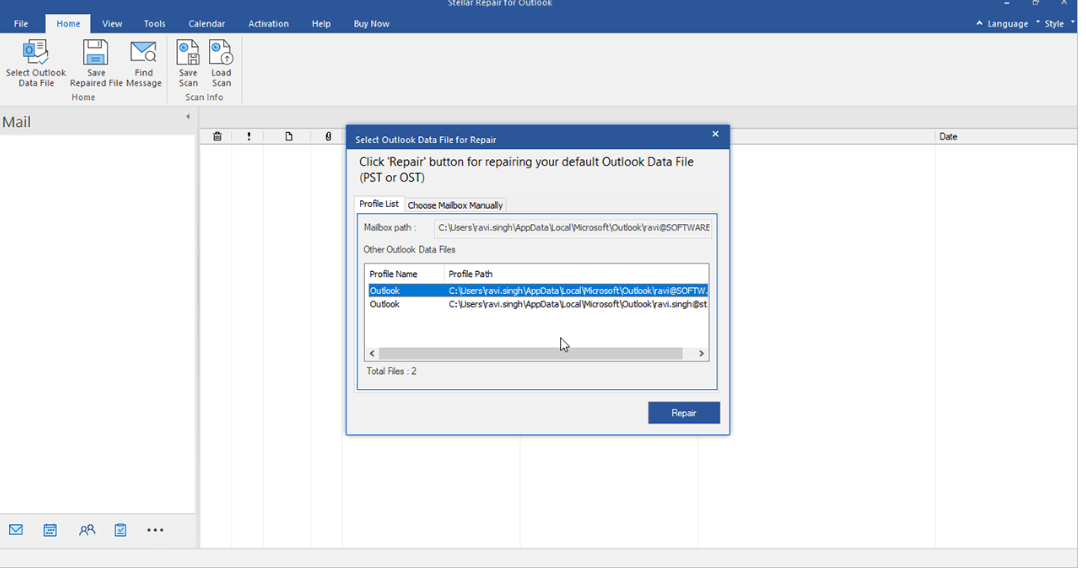
Task: Select the first Outlook profile ravi@SOFTW row
Action: 538,291
